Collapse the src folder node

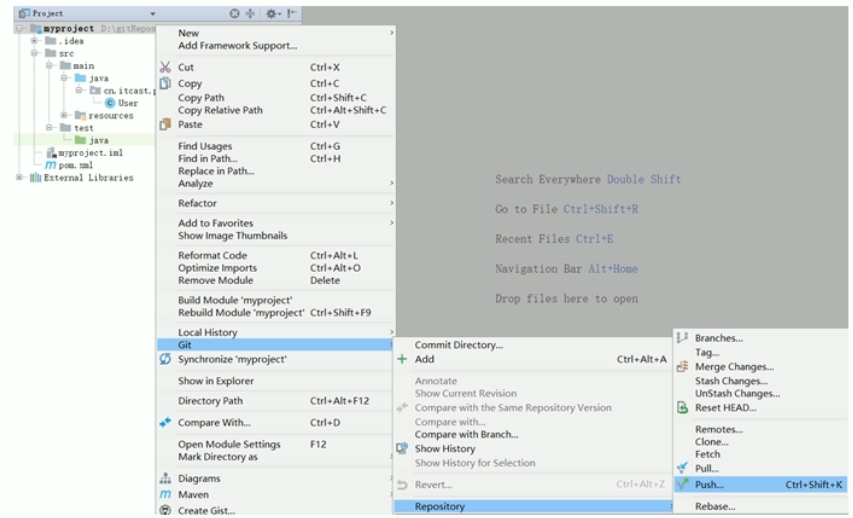click(x=34, y=54)
